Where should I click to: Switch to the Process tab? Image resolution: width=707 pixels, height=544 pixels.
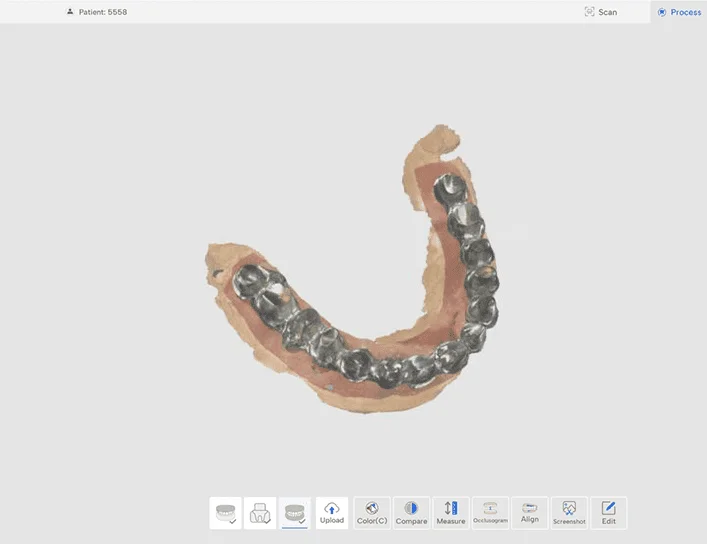pos(679,12)
